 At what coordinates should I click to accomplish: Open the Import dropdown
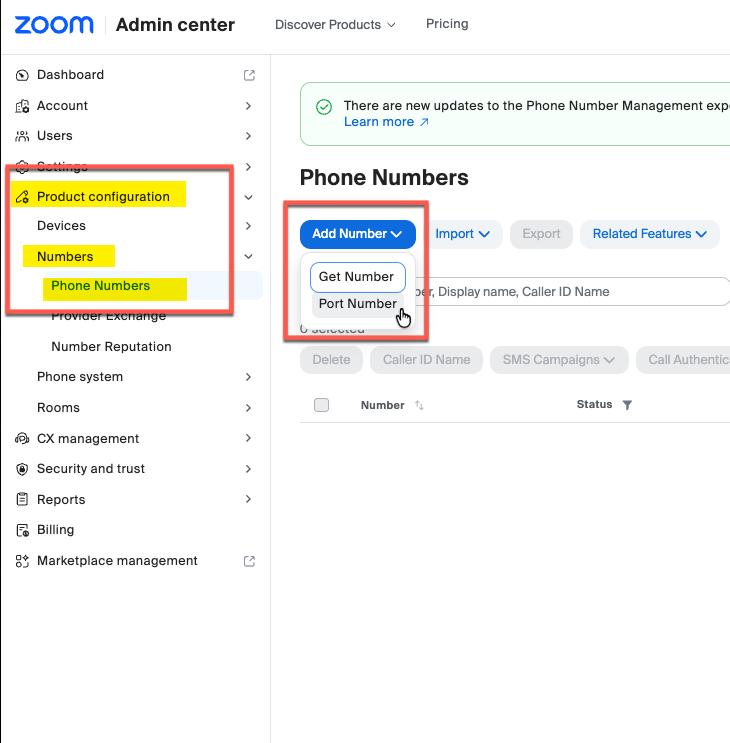point(462,234)
